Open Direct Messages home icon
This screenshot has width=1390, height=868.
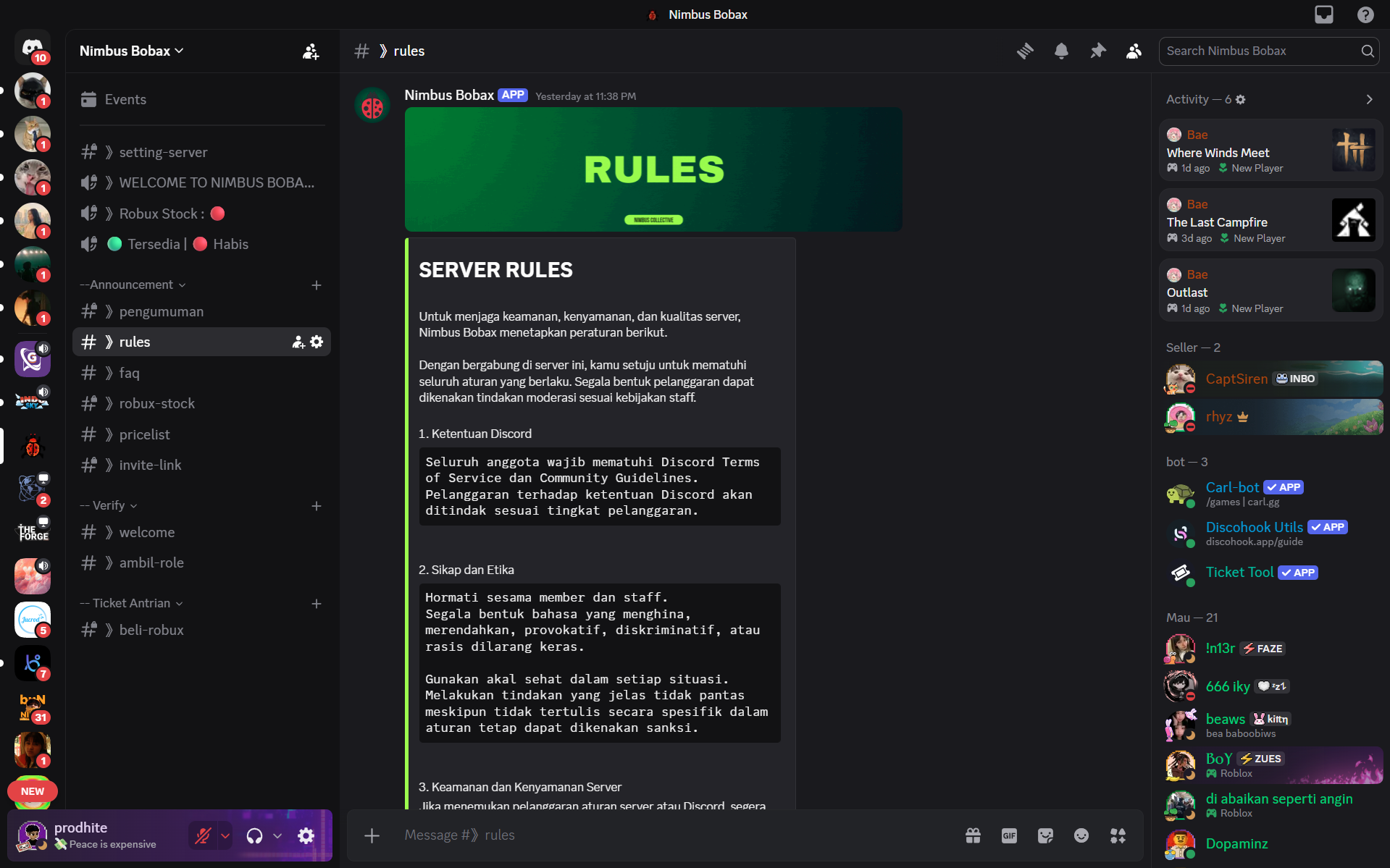click(x=33, y=48)
